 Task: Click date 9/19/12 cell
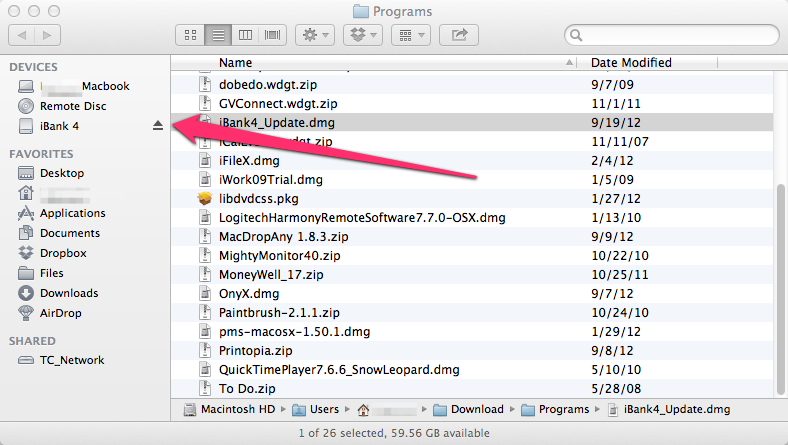click(x=616, y=123)
